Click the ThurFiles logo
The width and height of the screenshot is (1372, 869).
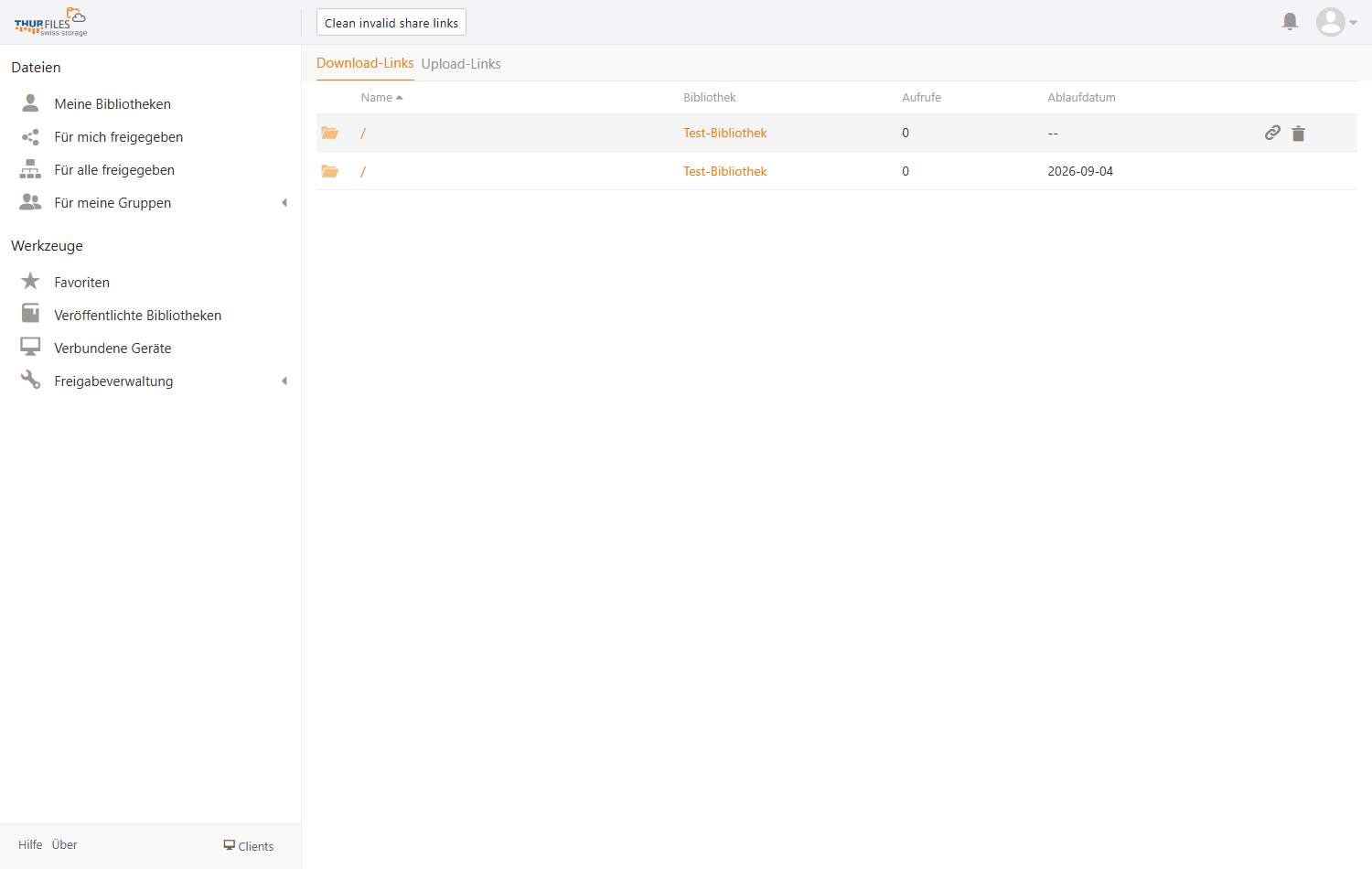(x=50, y=22)
